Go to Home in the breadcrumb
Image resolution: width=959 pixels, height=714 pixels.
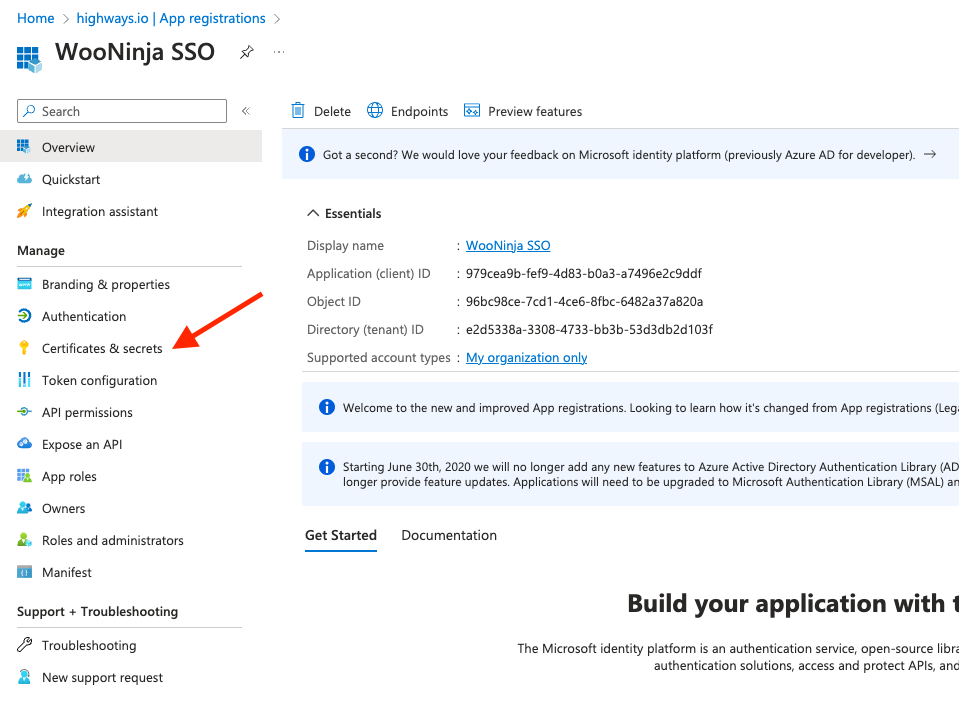click(x=36, y=18)
